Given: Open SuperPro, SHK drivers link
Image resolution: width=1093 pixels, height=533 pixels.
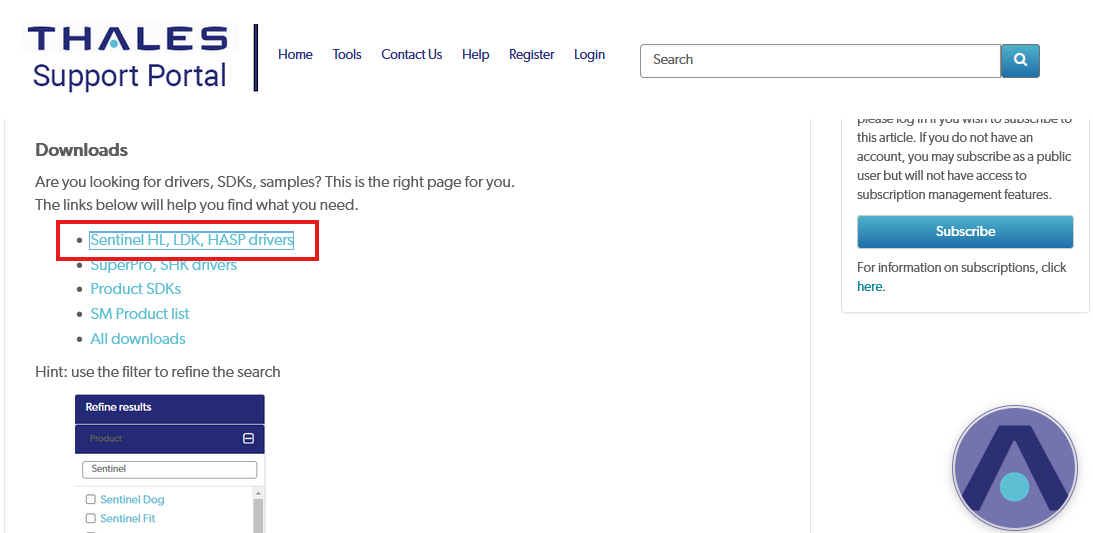Looking at the screenshot, I should pyautogui.click(x=164, y=265).
